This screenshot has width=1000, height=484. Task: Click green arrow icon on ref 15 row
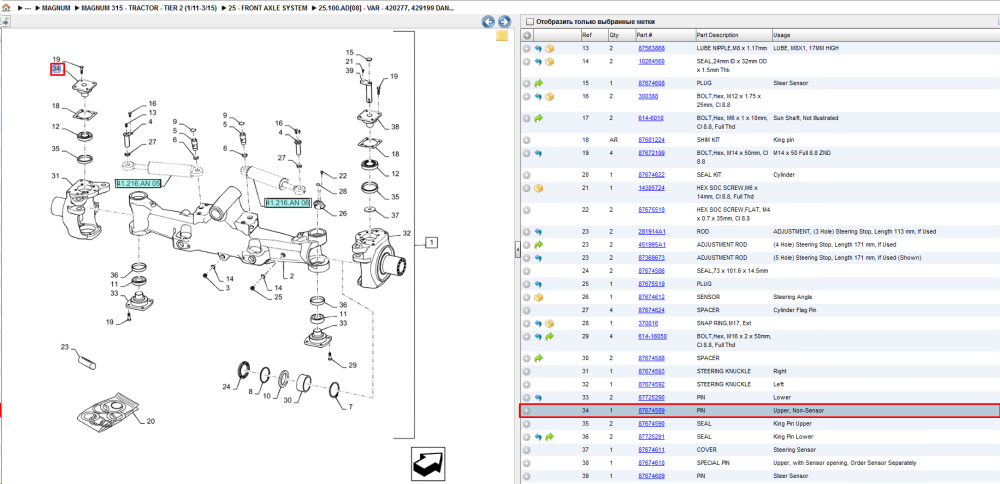point(538,84)
